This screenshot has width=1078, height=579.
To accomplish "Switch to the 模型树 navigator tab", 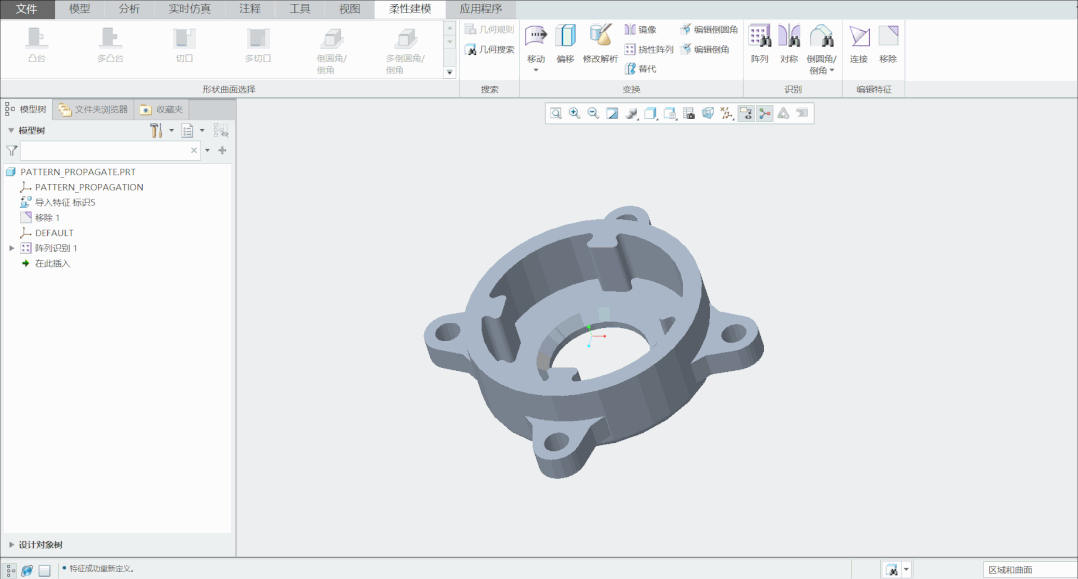I will pos(25,109).
